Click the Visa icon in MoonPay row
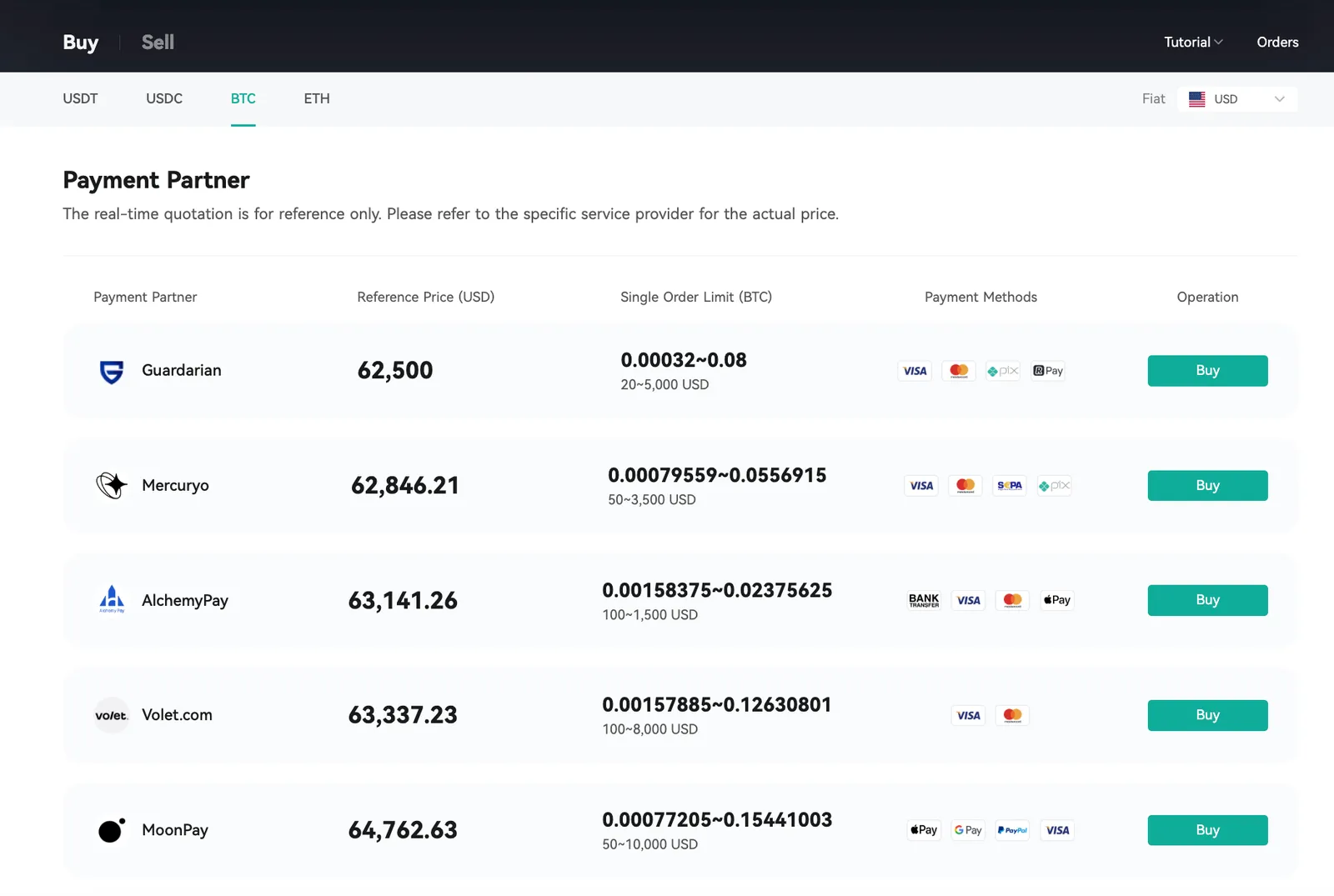This screenshot has height=896, width=1334. (1057, 830)
